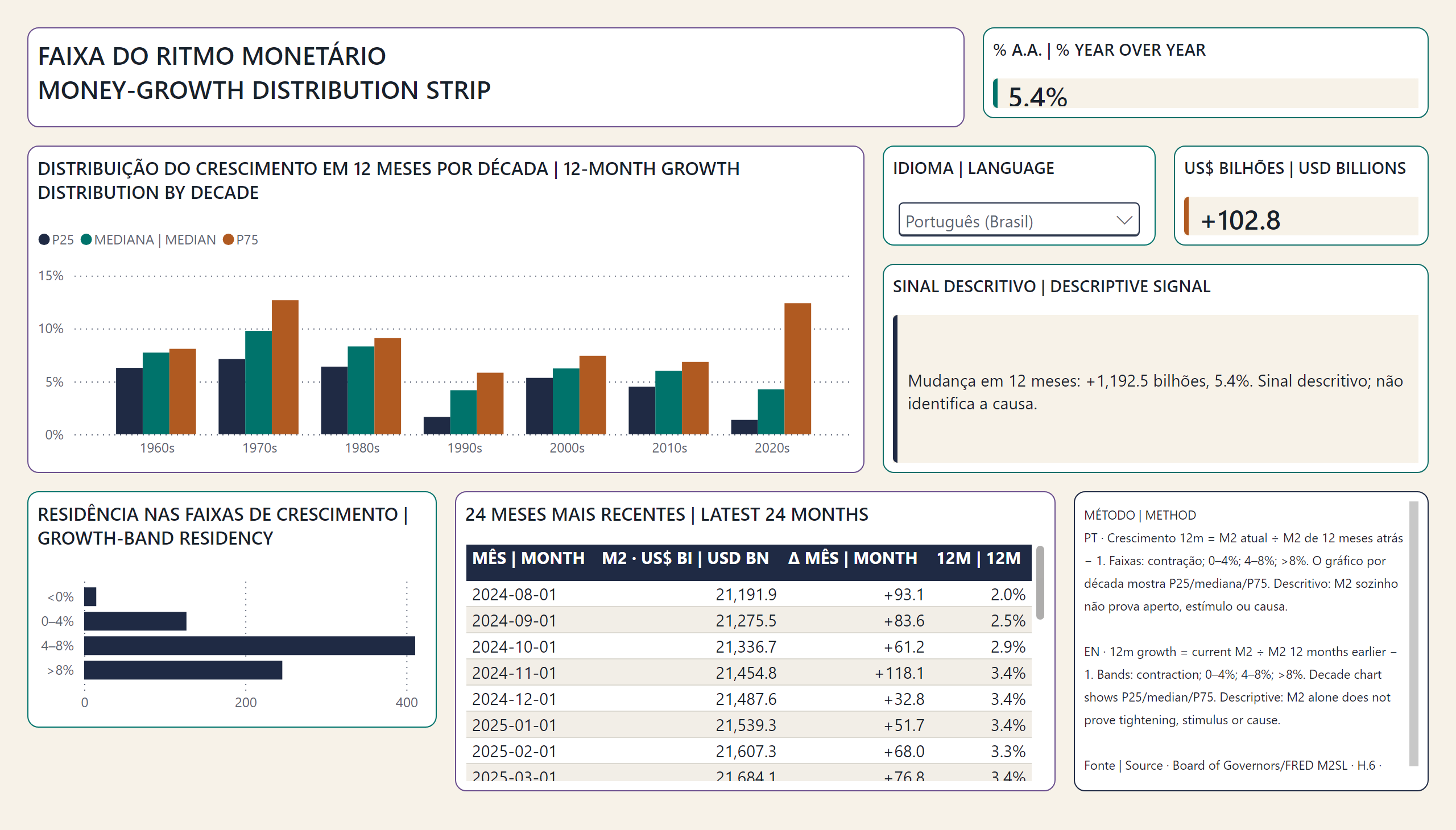Select the 1960s median teal bar
The image size is (1456, 830).
[156, 393]
